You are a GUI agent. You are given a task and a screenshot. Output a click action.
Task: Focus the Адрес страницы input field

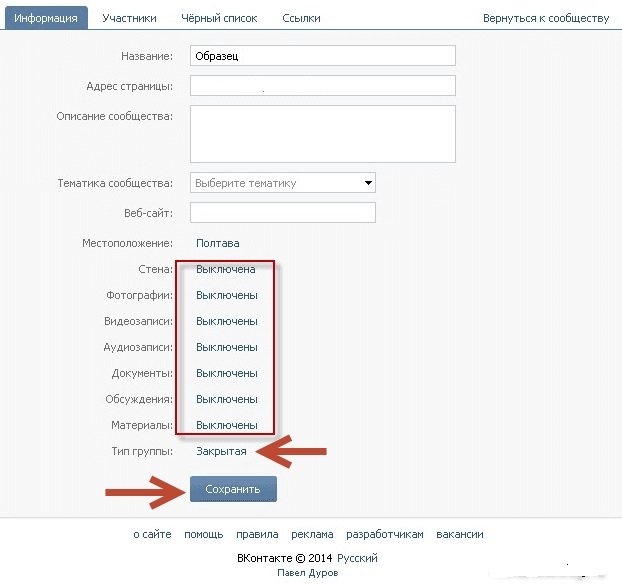click(x=323, y=86)
